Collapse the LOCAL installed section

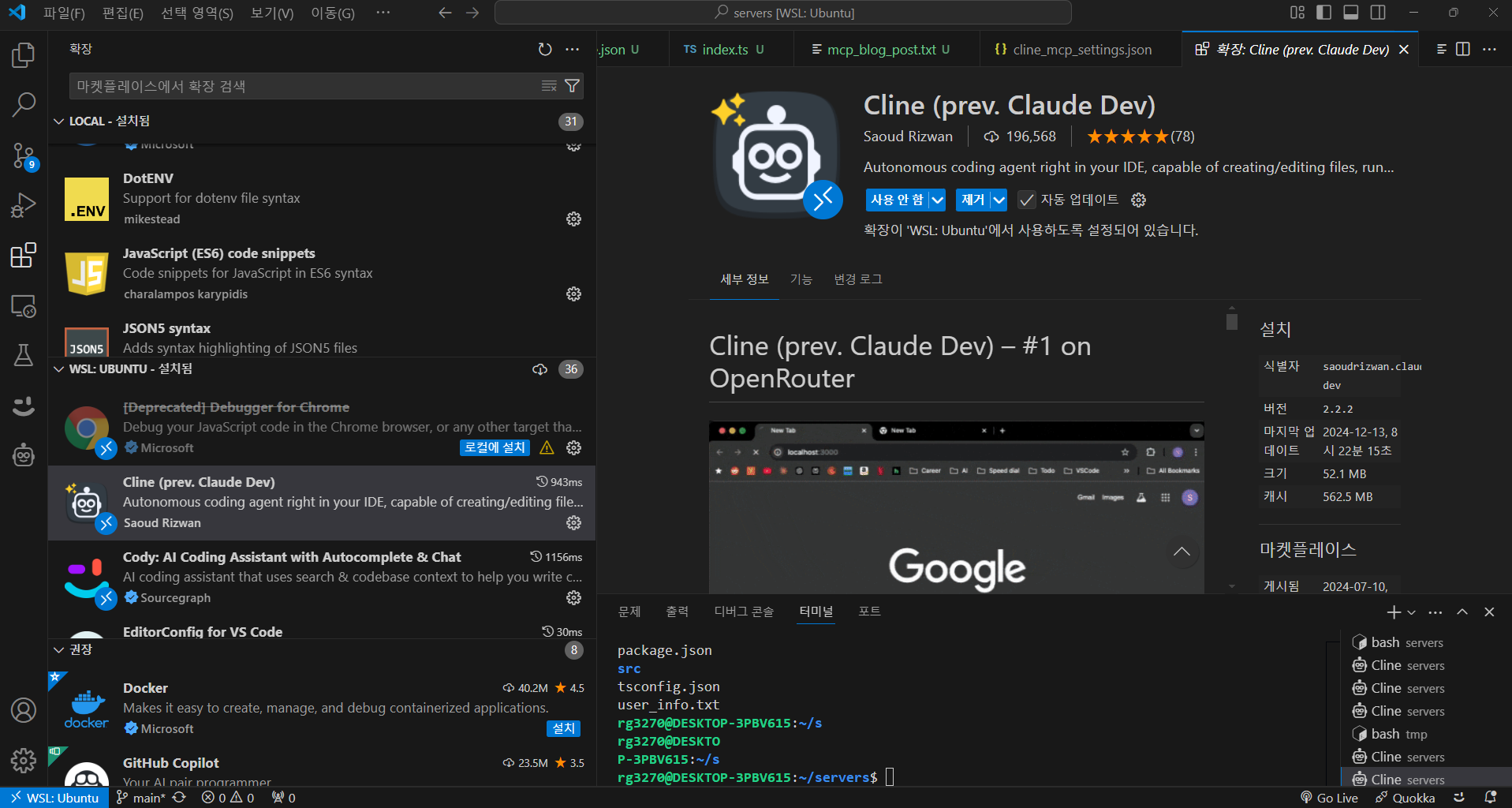point(59,121)
